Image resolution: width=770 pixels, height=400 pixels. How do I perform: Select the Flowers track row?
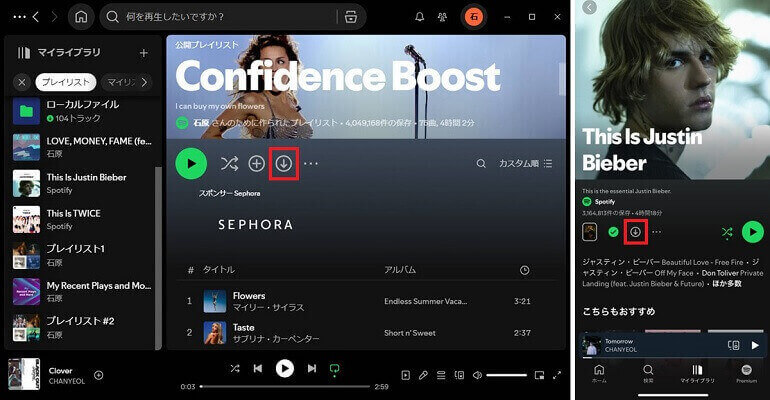click(366, 301)
